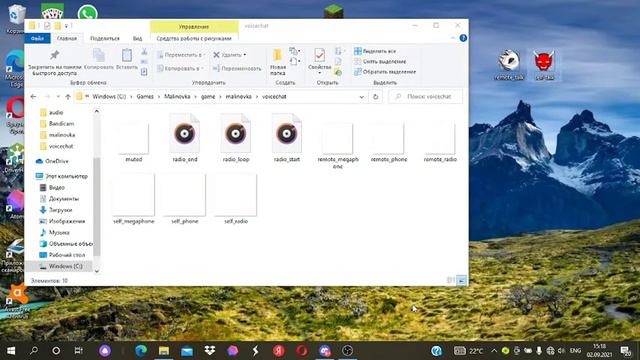Open OneDrive in the sidebar
The image size is (640, 360).
coord(52,161)
